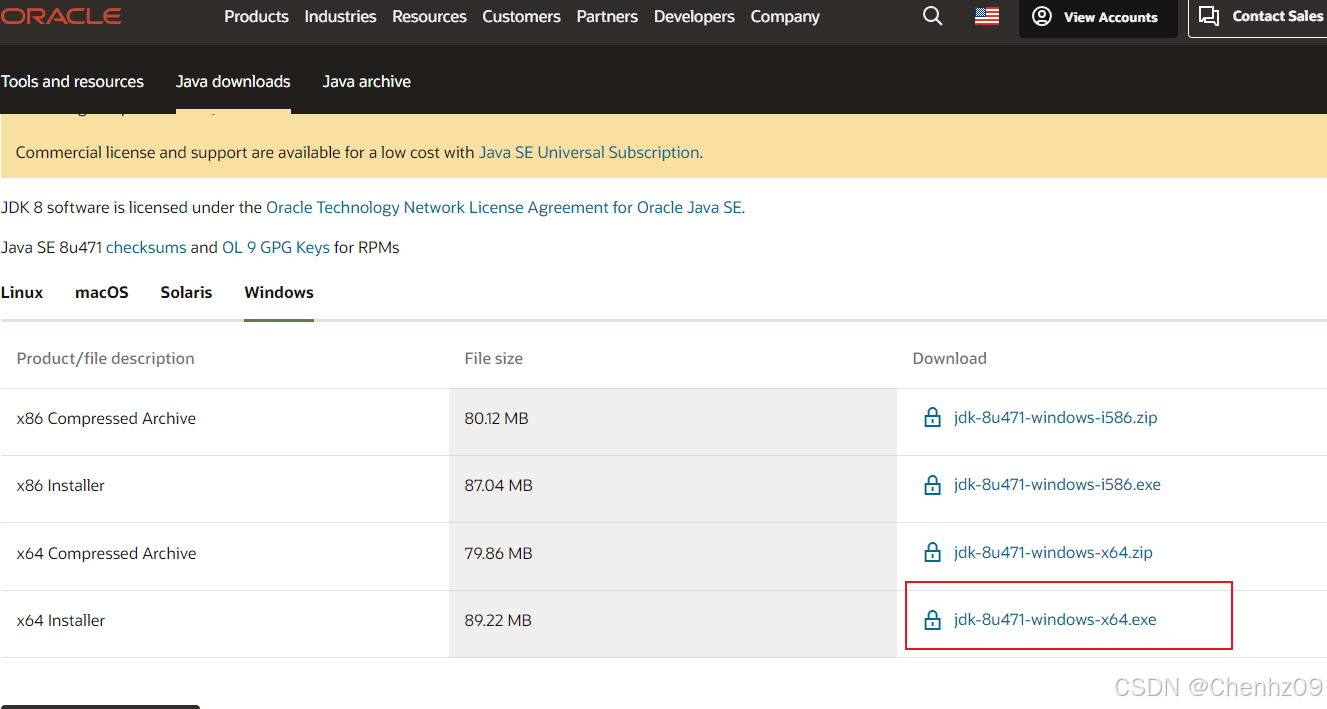Image resolution: width=1327 pixels, height=709 pixels.
Task: Click the Oracle logo
Action: pos(61,16)
